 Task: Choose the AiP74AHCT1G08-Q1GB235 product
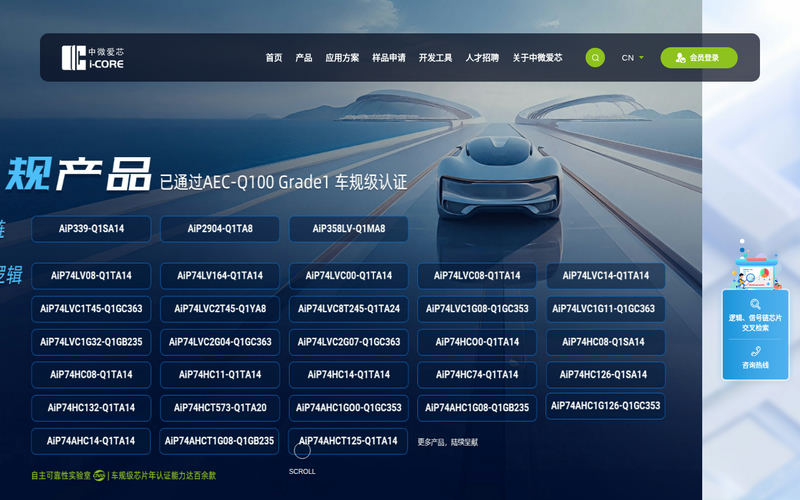point(219,441)
